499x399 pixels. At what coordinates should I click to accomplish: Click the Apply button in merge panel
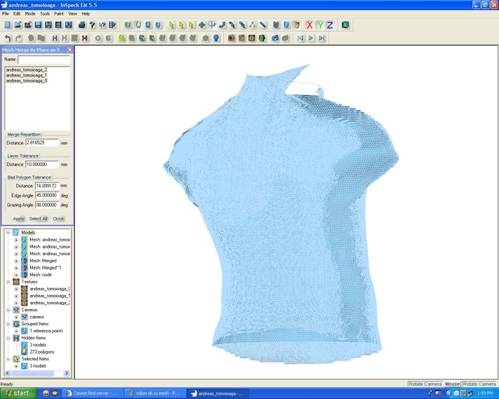19,219
